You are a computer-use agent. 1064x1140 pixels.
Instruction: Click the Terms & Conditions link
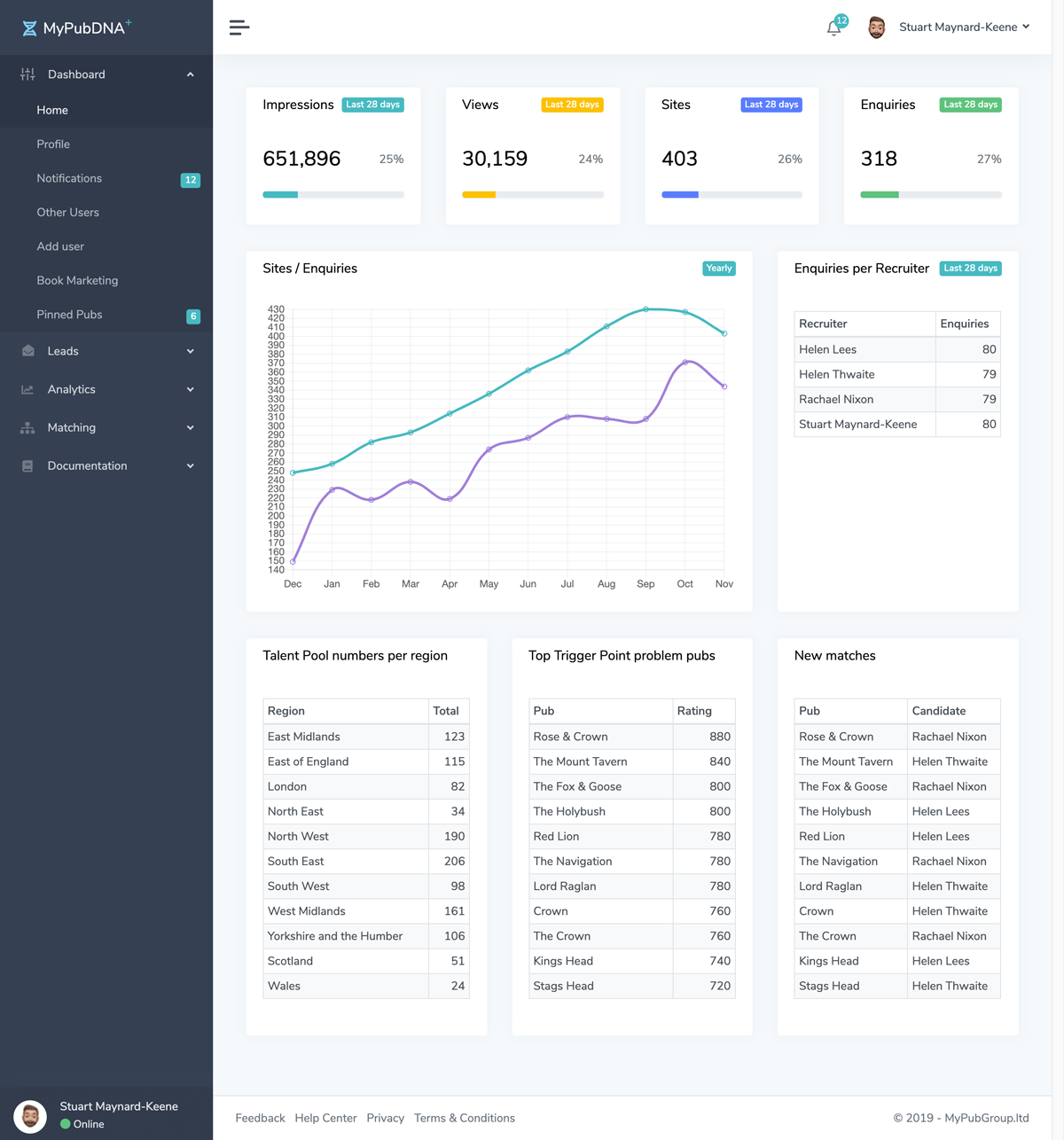pyautogui.click(x=464, y=1118)
